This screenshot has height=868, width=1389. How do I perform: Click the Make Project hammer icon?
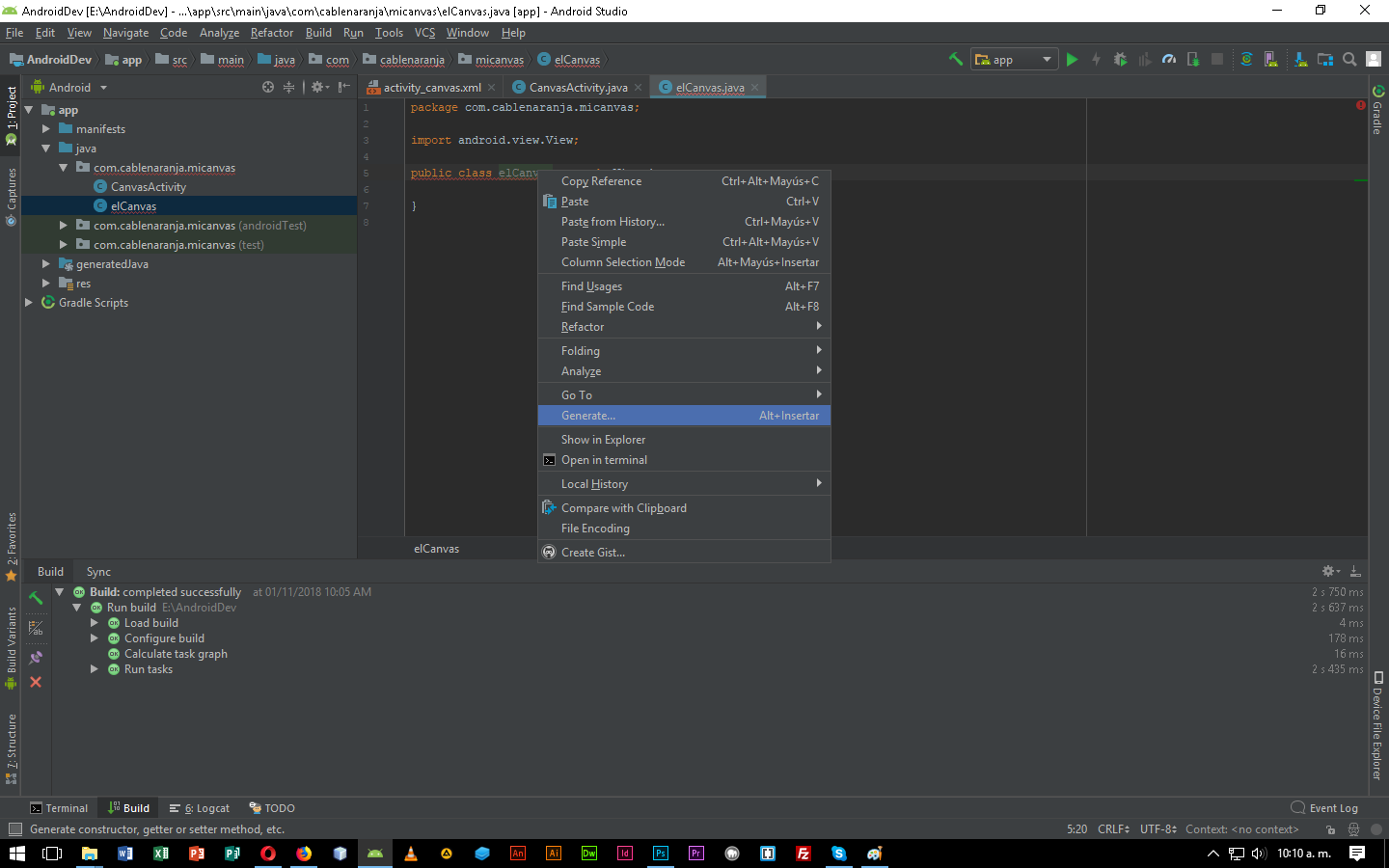pyautogui.click(x=956, y=59)
